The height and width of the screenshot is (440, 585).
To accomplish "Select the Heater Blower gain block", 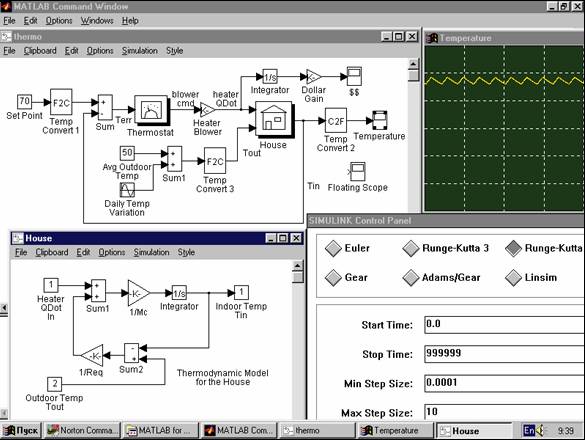I will coord(207,110).
